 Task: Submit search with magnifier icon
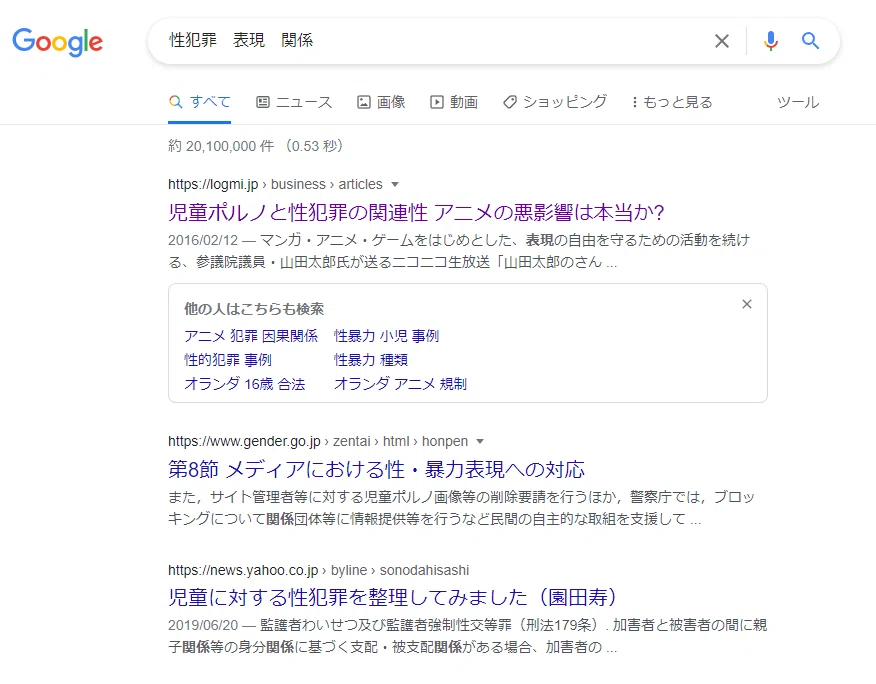coord(810,41)
